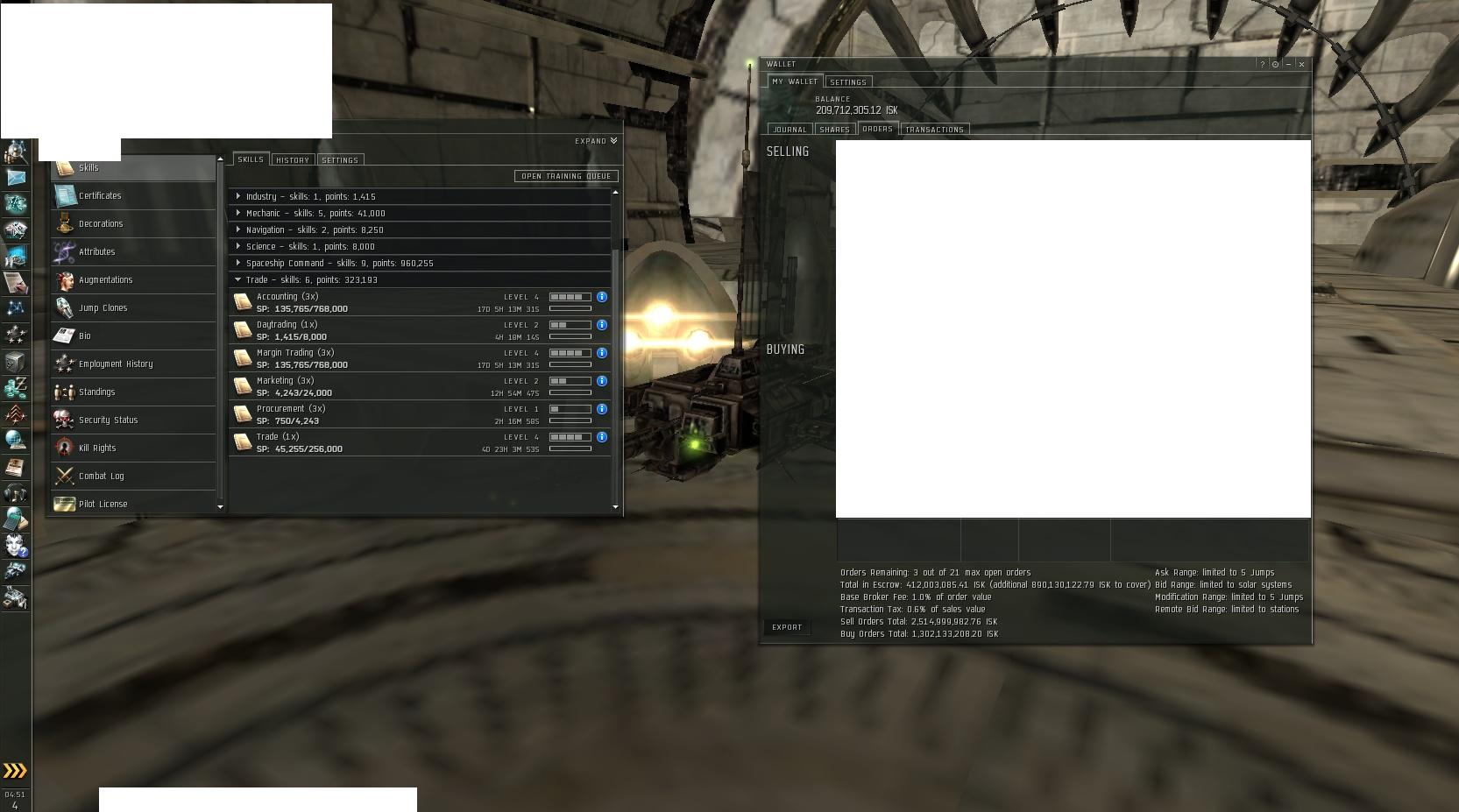The height and width of the screenshot is (812, 1459).
Task: Open the Combat Log crossed swords icon
Action: [x=65, y=477]
